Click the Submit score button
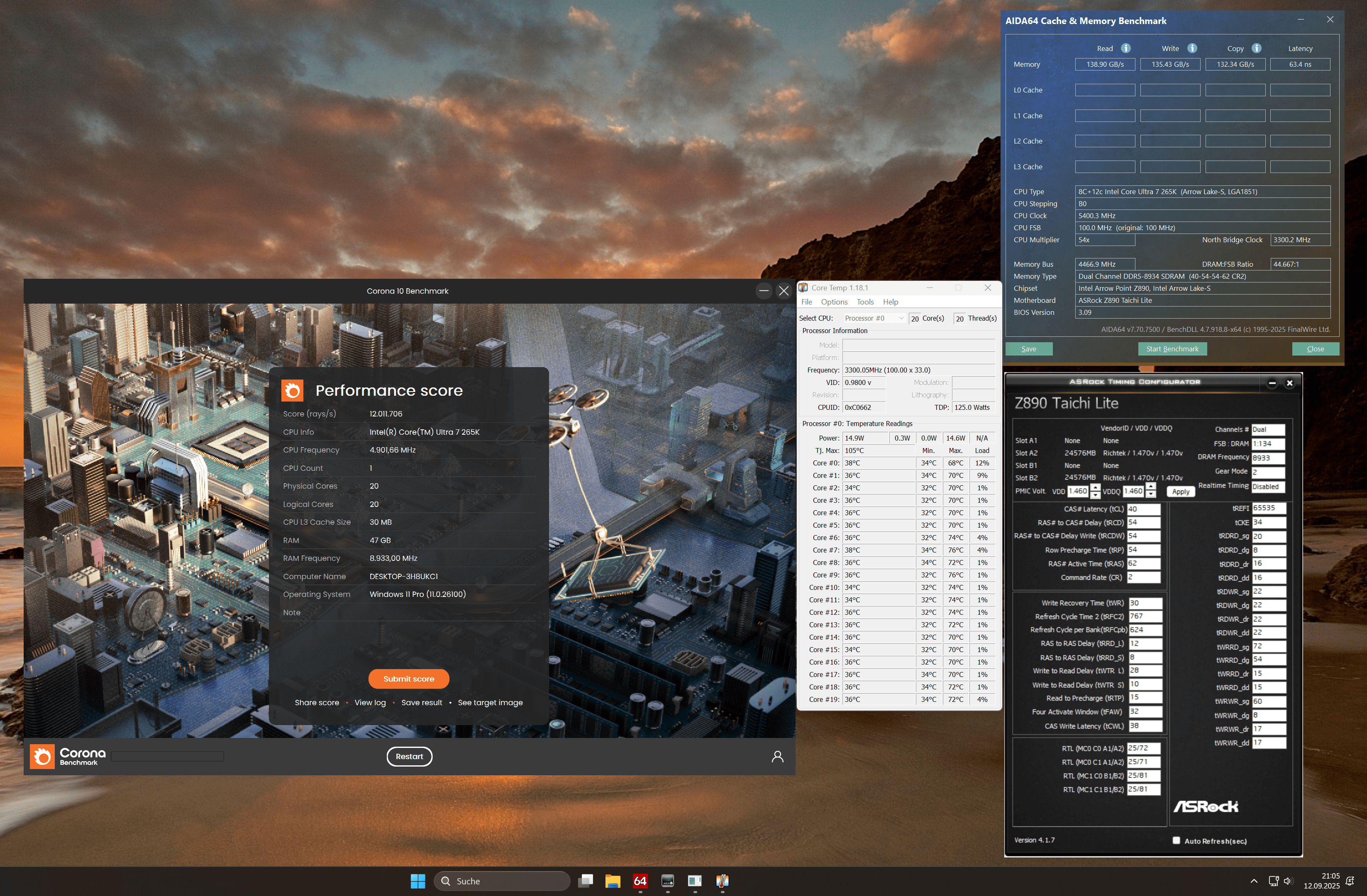The image size is (1367, 896). tap(408, 679)
